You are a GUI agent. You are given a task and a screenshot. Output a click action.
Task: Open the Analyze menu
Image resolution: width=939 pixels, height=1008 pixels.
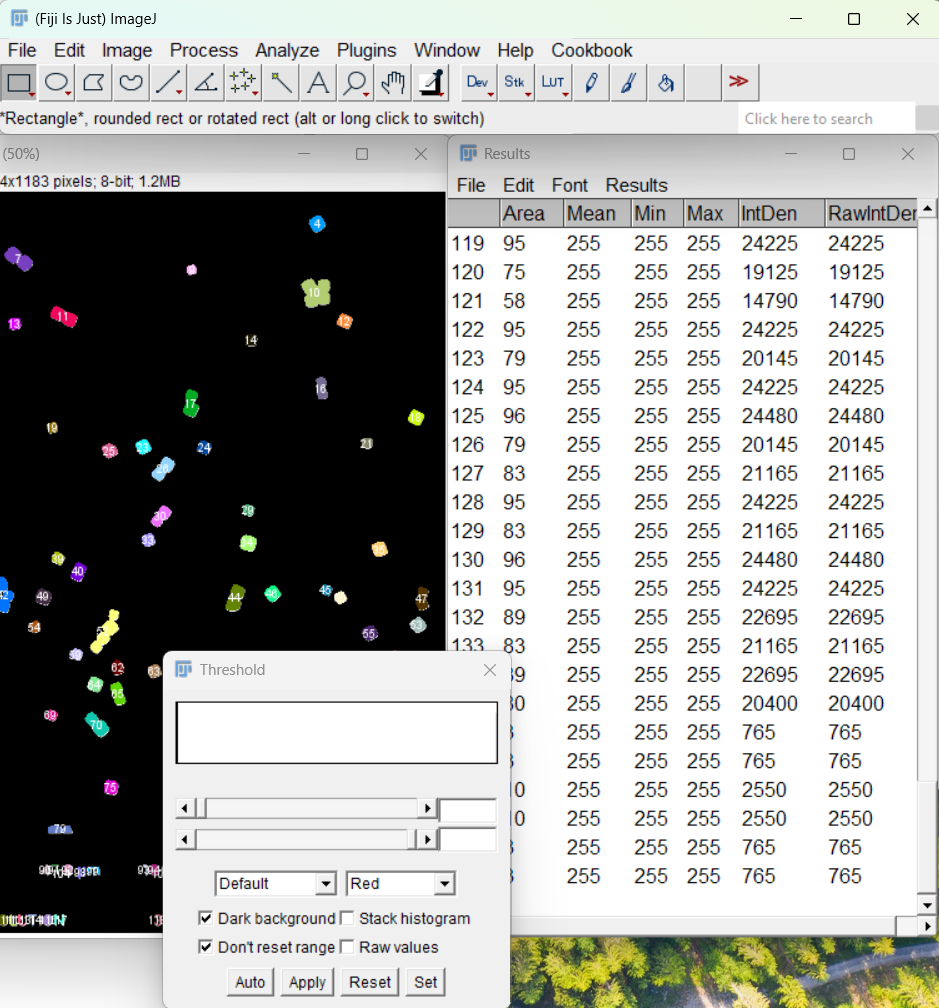pyautogui.click(x=286, y=50)
